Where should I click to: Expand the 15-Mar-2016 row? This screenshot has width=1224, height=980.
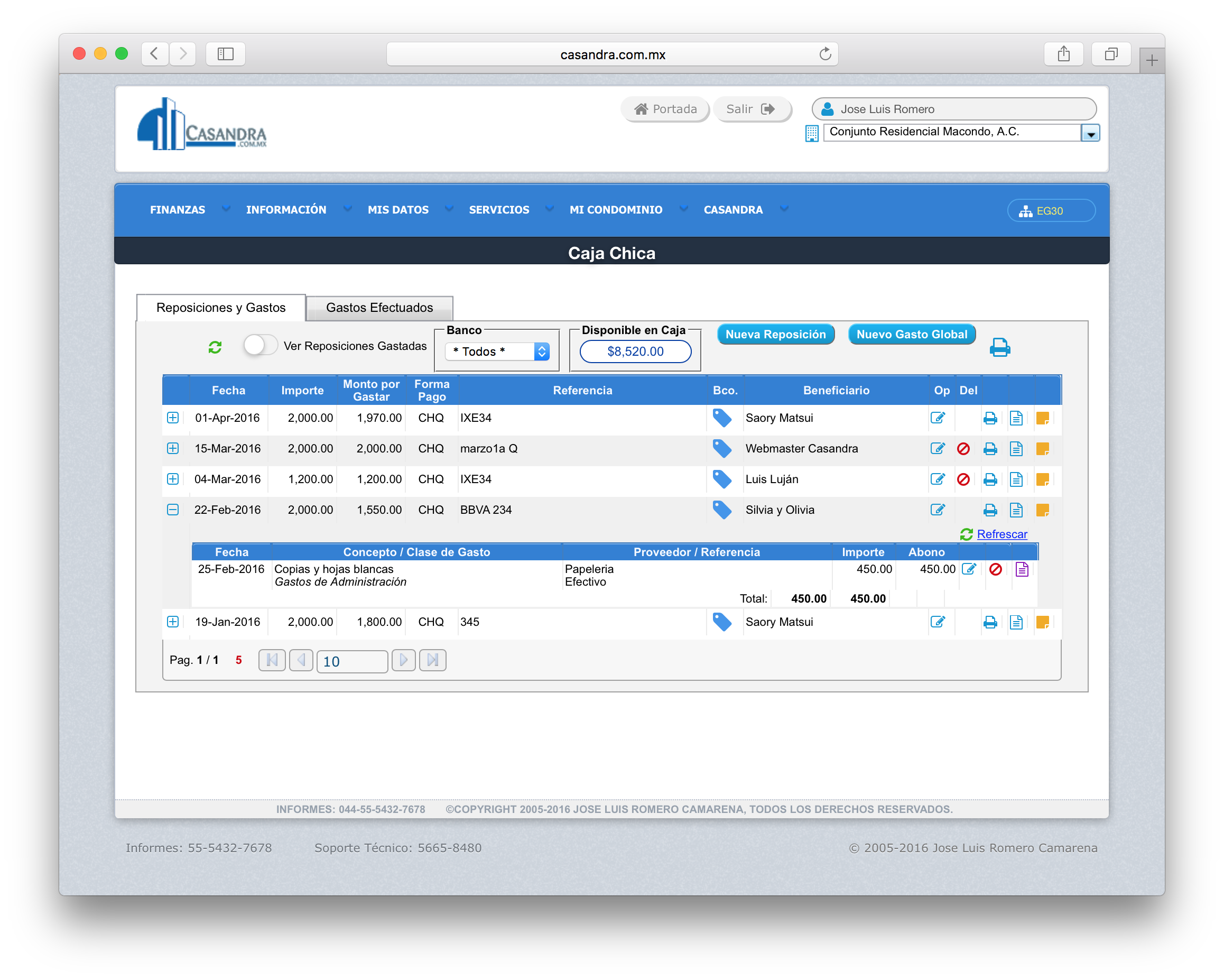173,449
